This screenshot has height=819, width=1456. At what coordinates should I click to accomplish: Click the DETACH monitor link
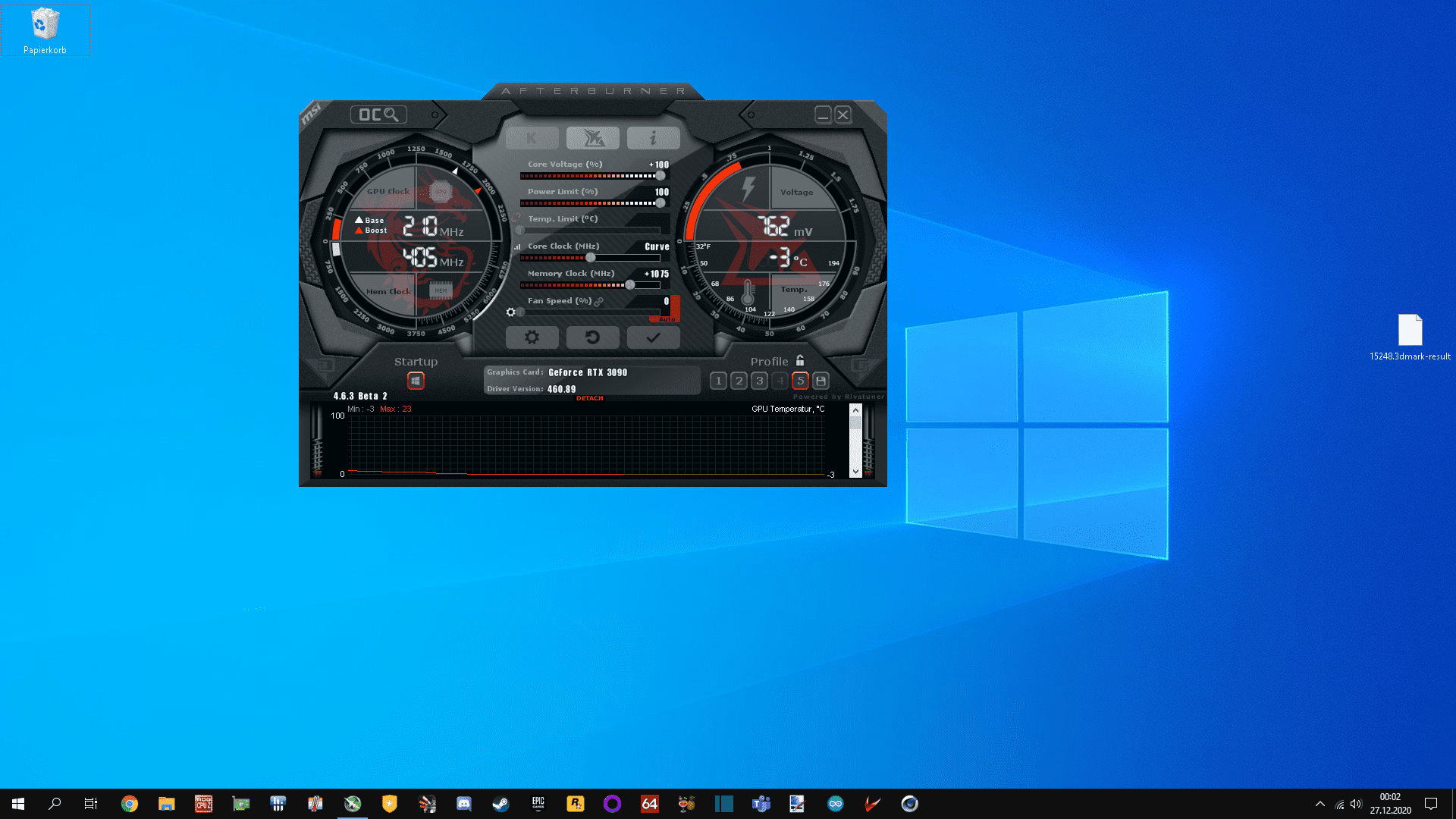click(x=590, y=398)
